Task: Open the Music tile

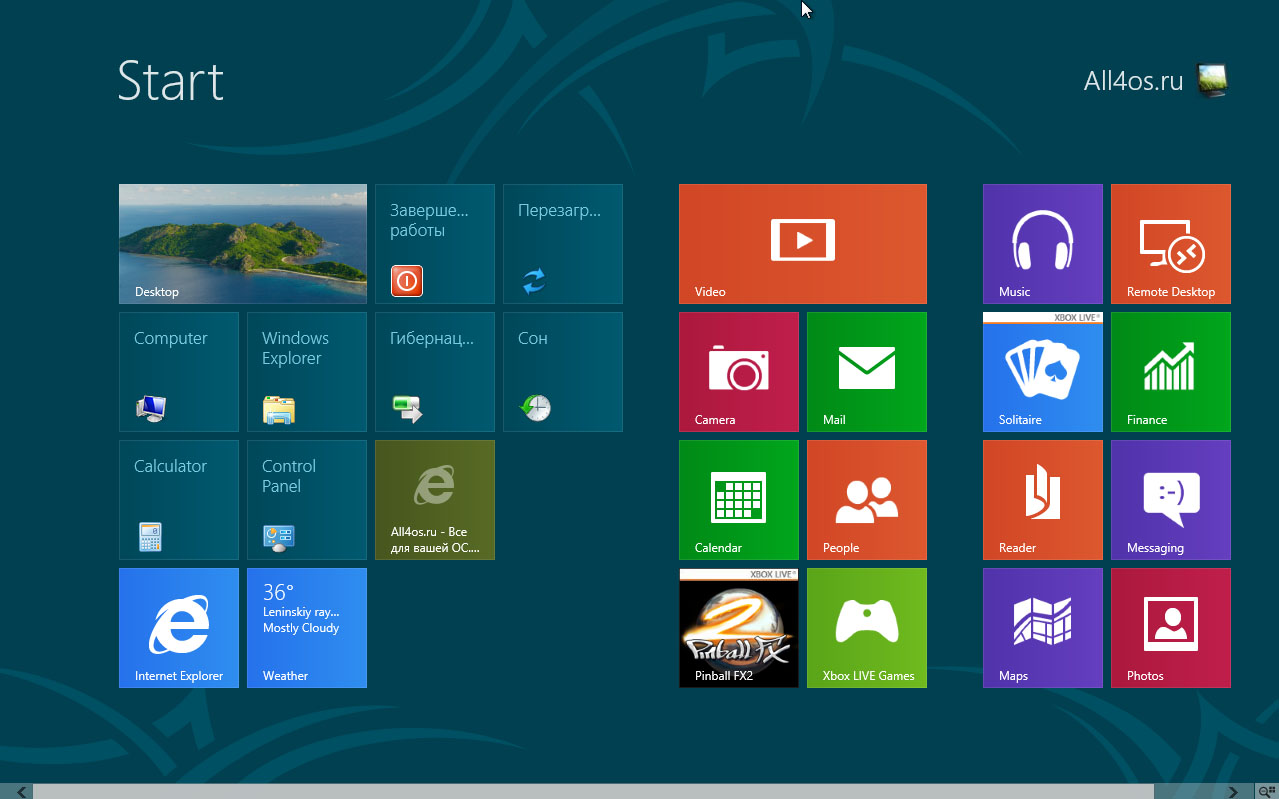Action: pos(1043,244)
